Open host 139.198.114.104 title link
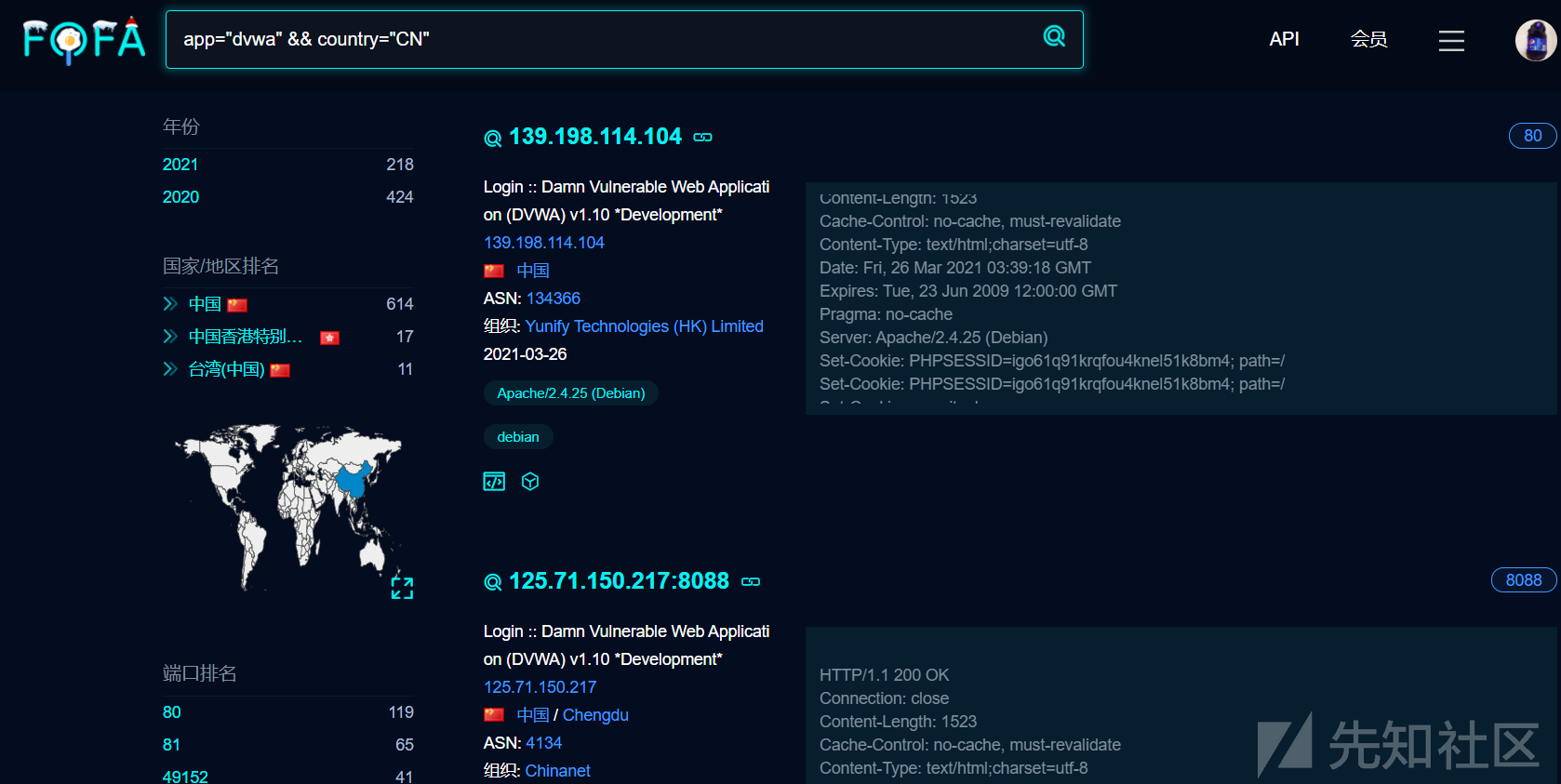 point(595,137)
